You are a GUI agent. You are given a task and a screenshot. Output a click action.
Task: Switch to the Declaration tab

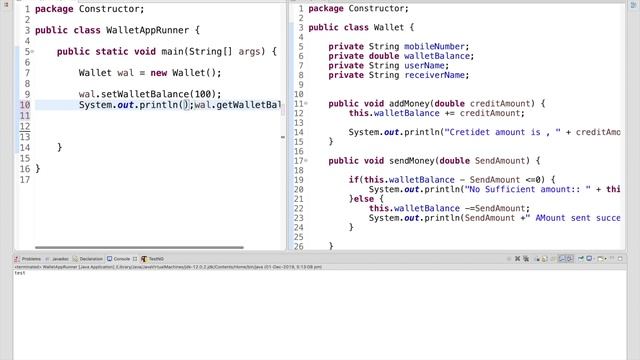point(88,259)
